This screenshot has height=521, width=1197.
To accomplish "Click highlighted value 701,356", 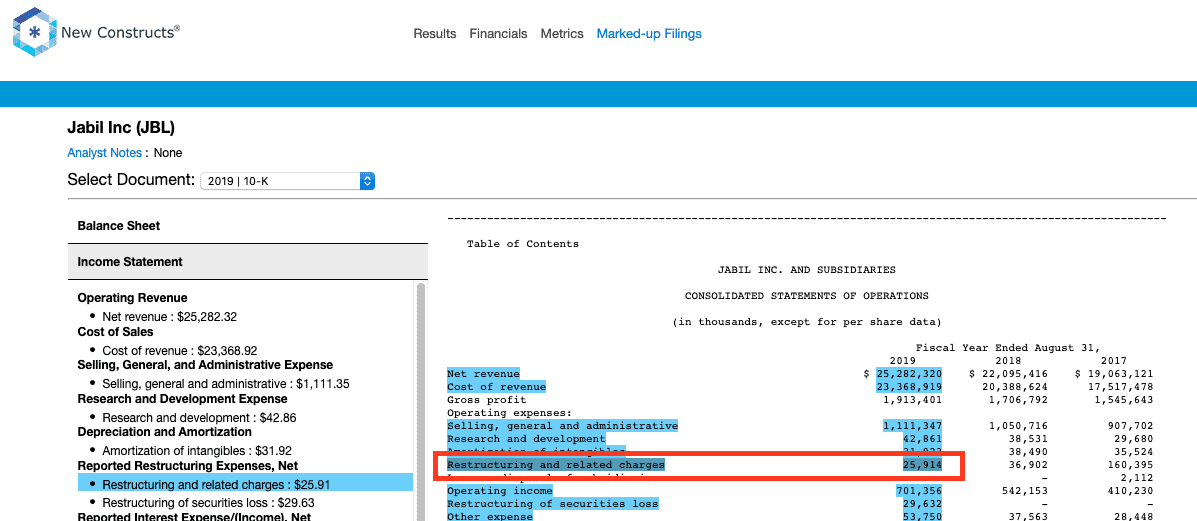I will click(919, 490).
